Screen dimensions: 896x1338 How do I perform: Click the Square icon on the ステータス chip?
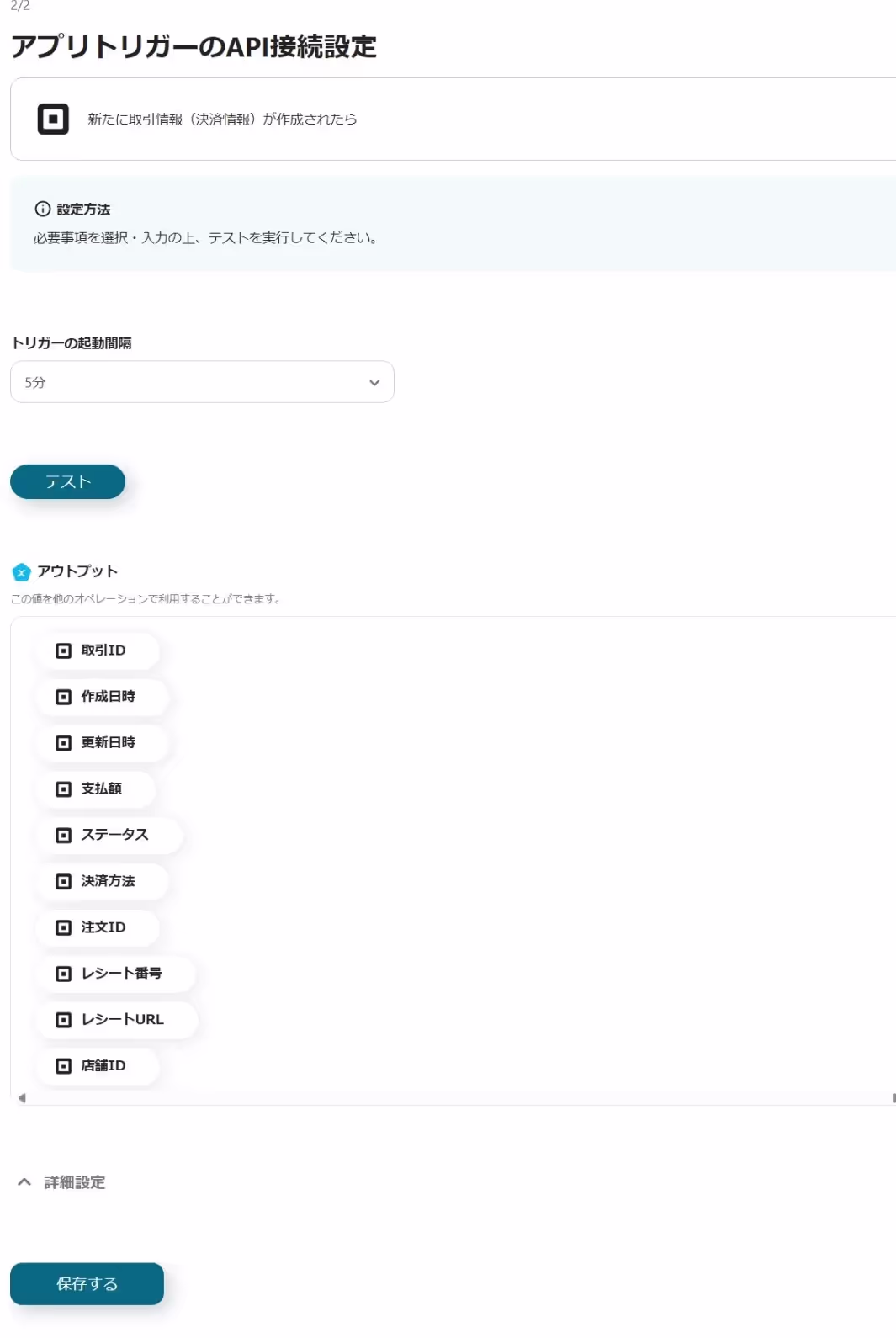point(63,835)
